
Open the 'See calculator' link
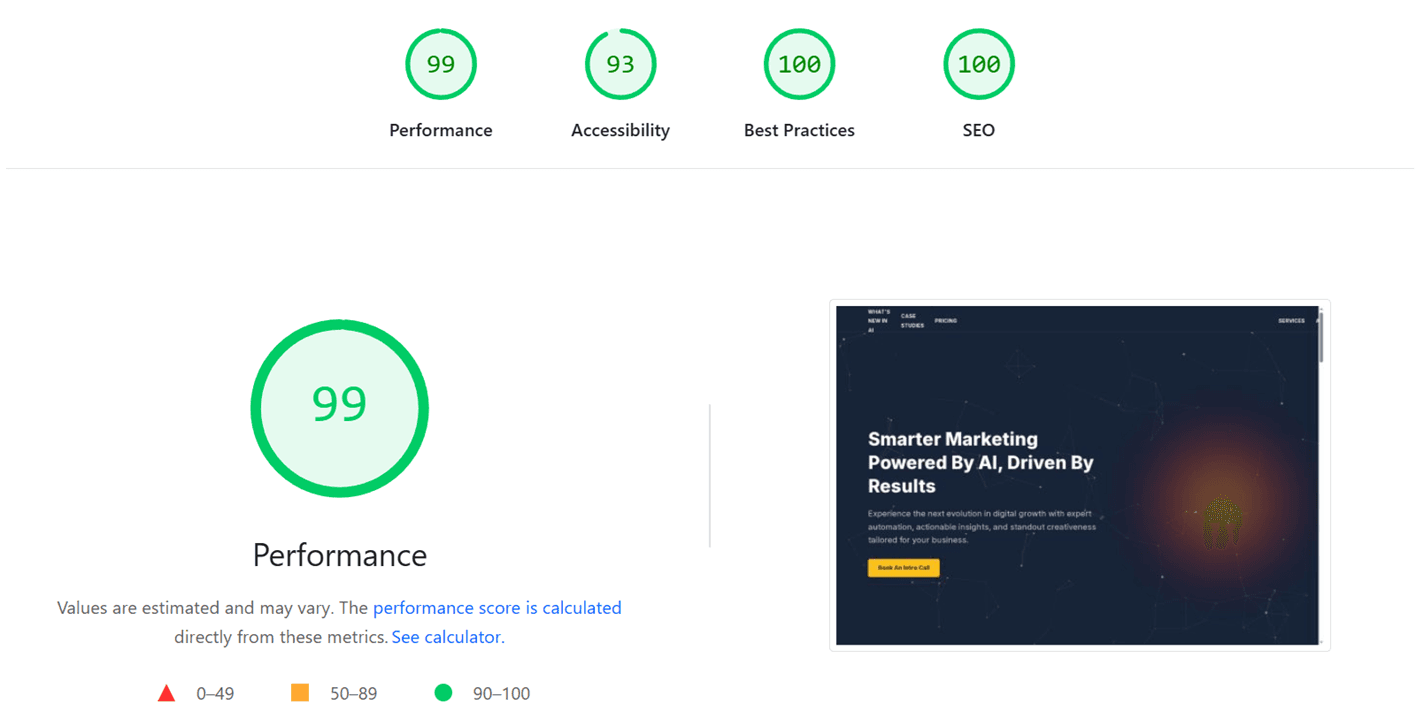(446, 636)
